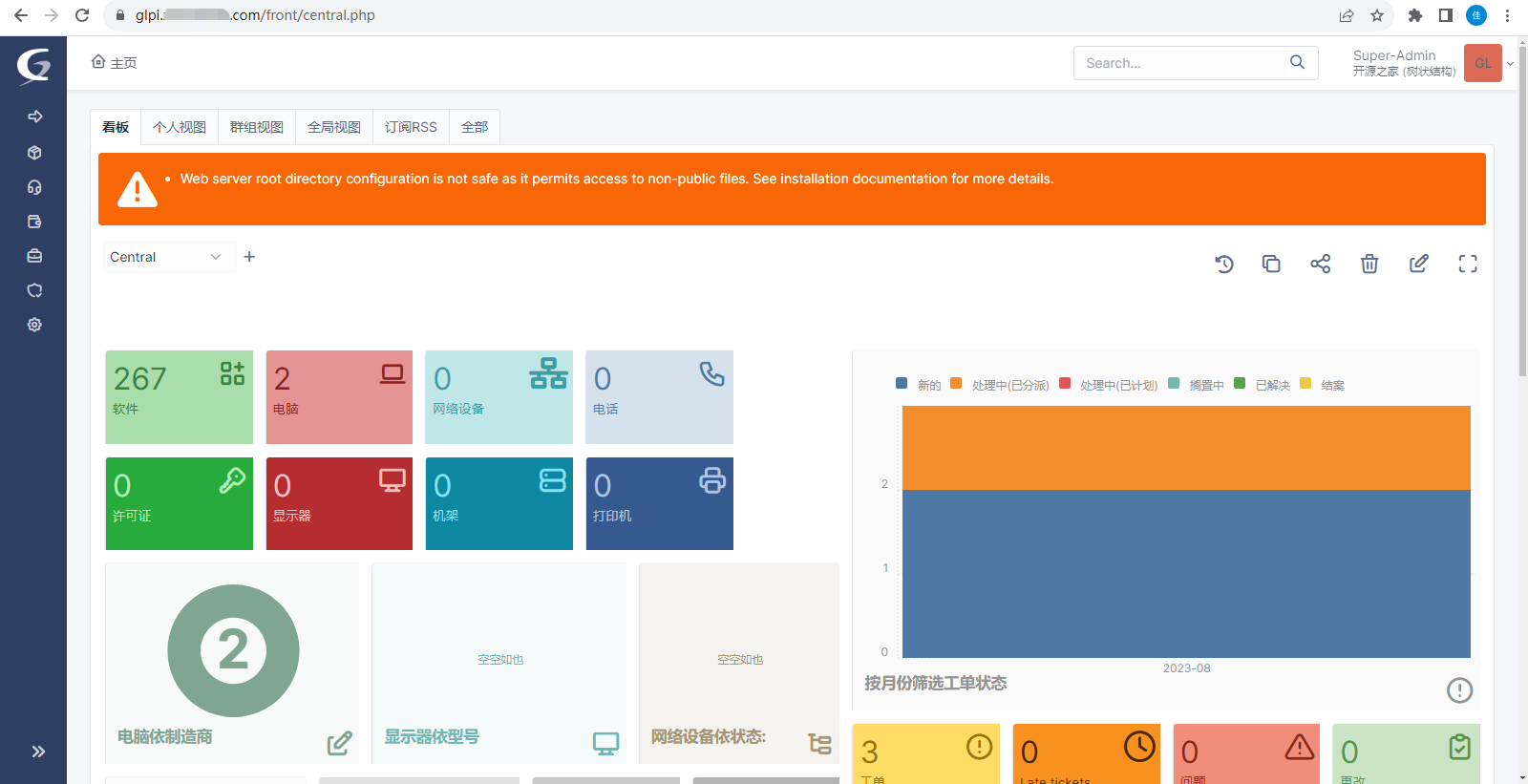
Task: Click the 网络设备依状态 tree icon
Action: coord(819,743)
